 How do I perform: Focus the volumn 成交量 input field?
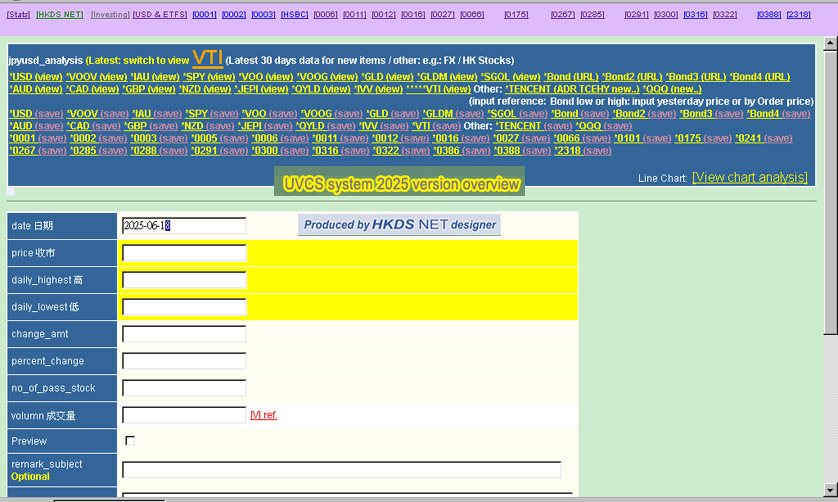click(184, 415)
